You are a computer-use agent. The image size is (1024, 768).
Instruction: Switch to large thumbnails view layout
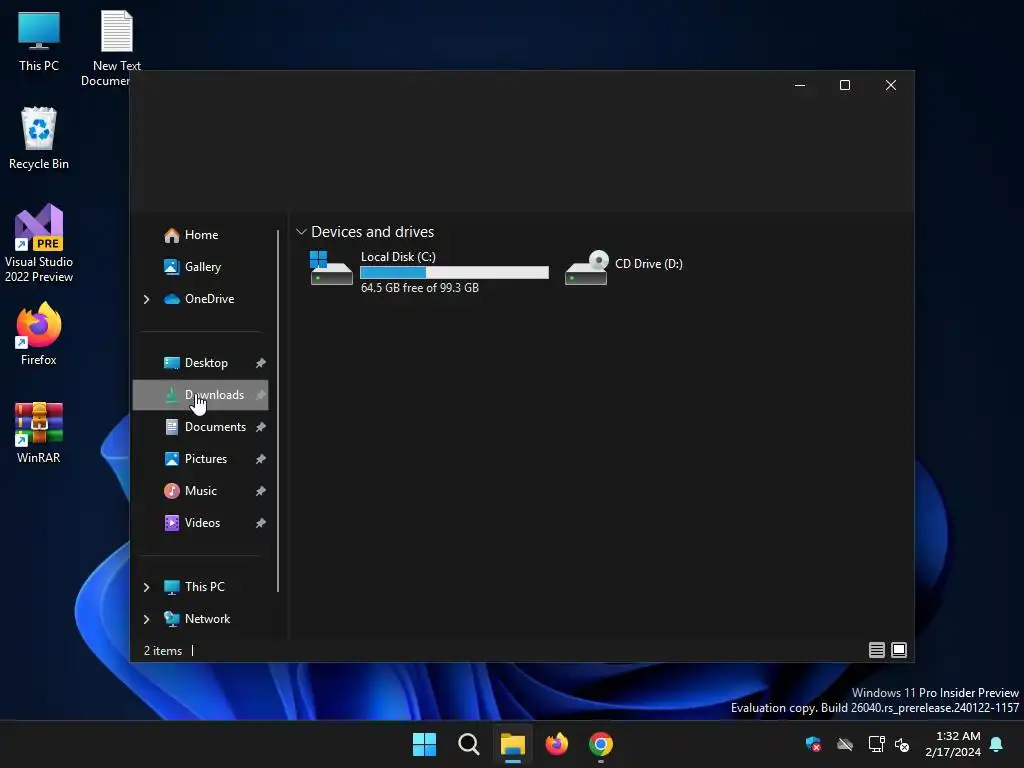coord(899,650)
